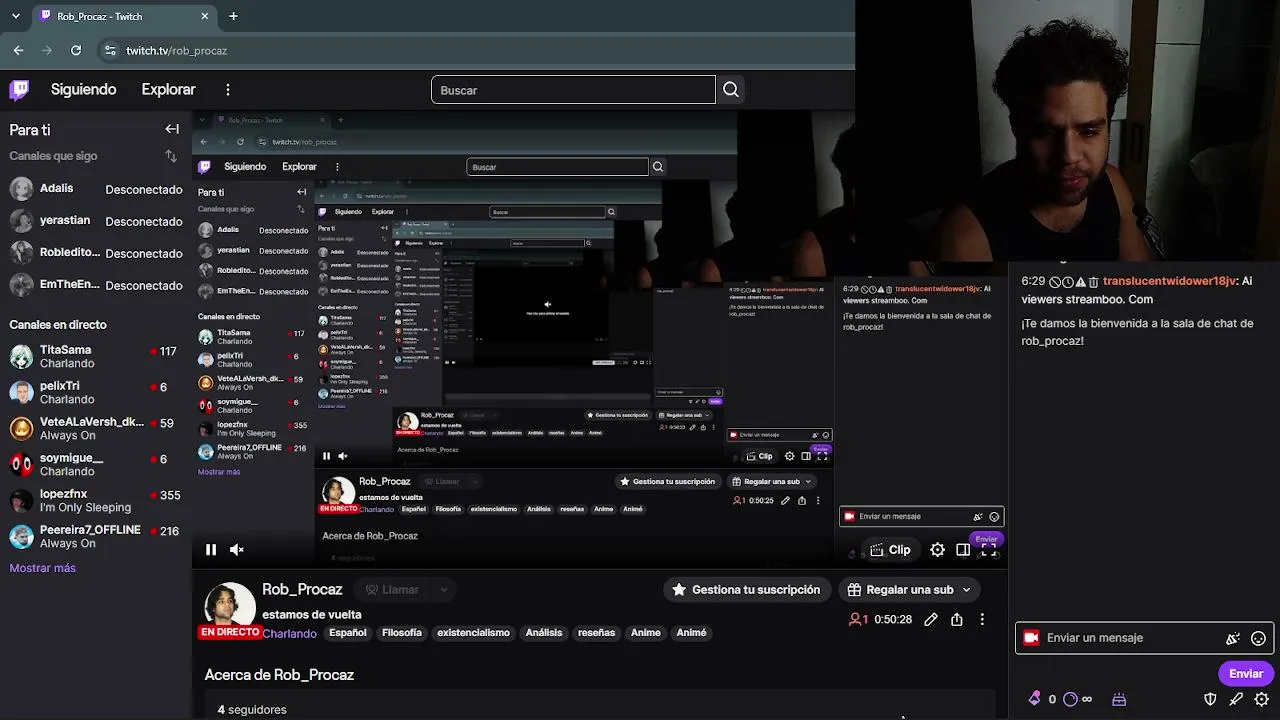Image resolution: width=1280 pixels, height=720 pixels.
Task: Click the 'Acerca de Rob_Procaz' heading
Action: click(279, 675)
